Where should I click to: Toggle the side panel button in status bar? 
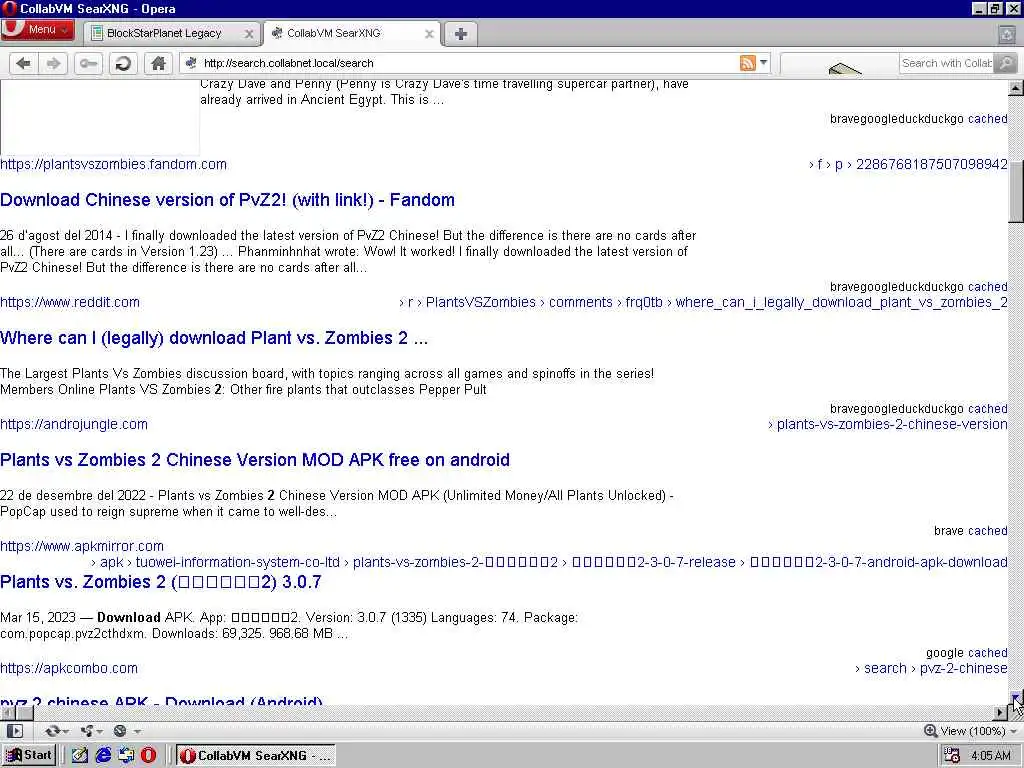(15, 731)
